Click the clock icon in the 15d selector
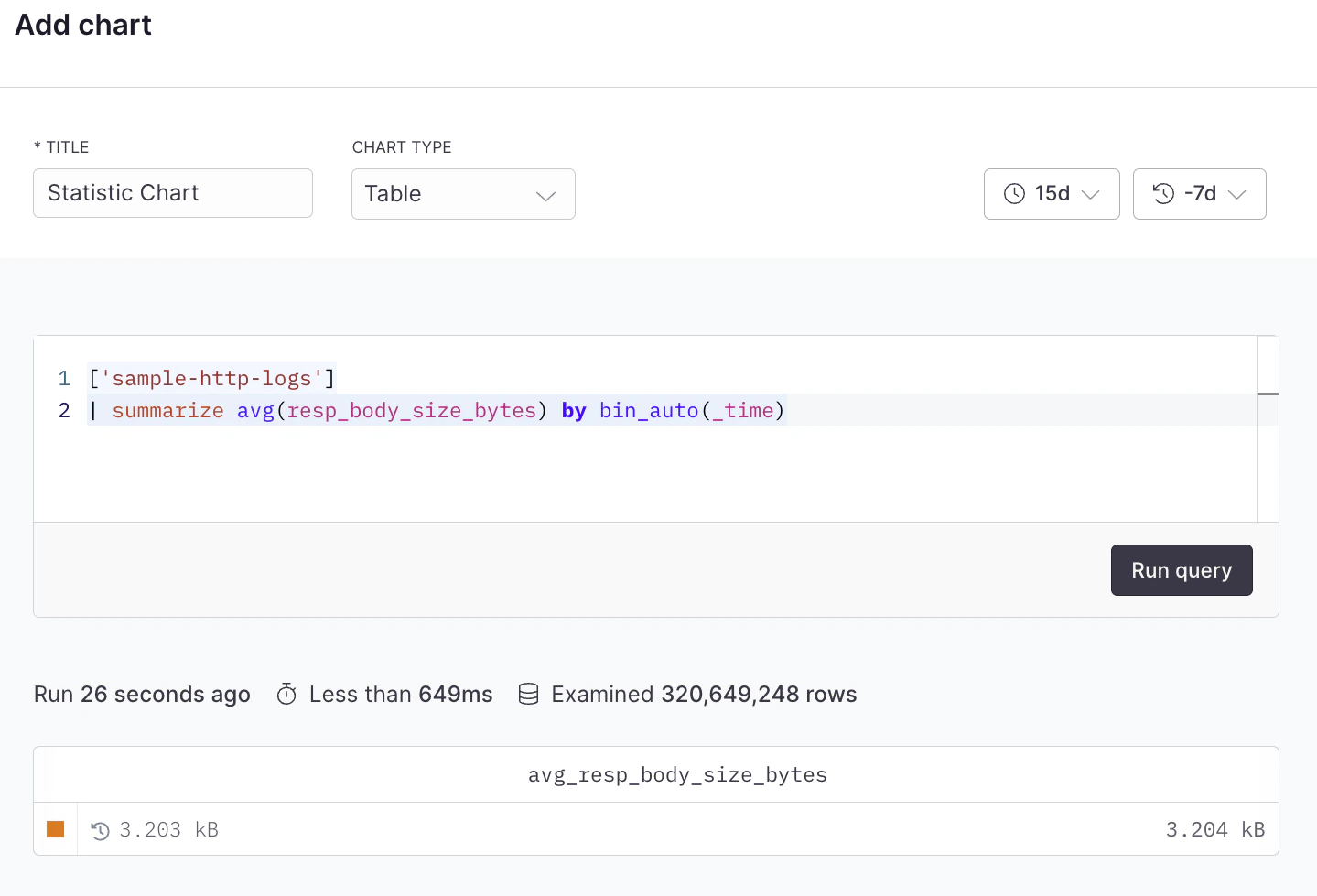The width and height of the screenshot is (1317, 896). point(1014,194)
